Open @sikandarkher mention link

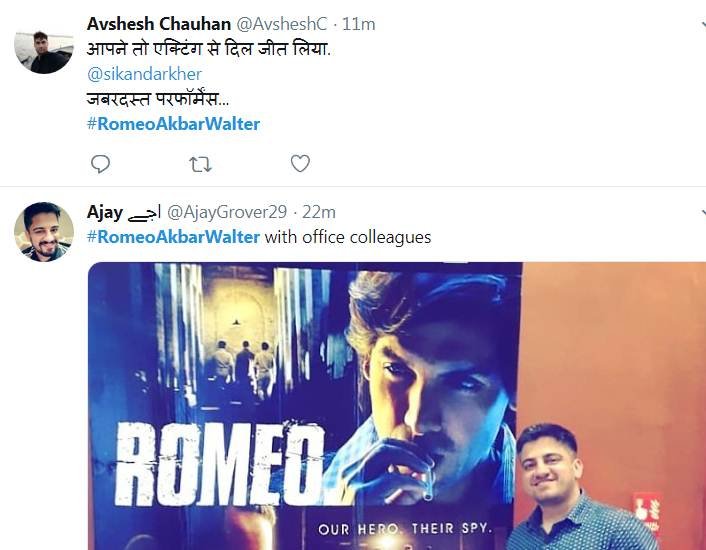(x=144, y=74)
